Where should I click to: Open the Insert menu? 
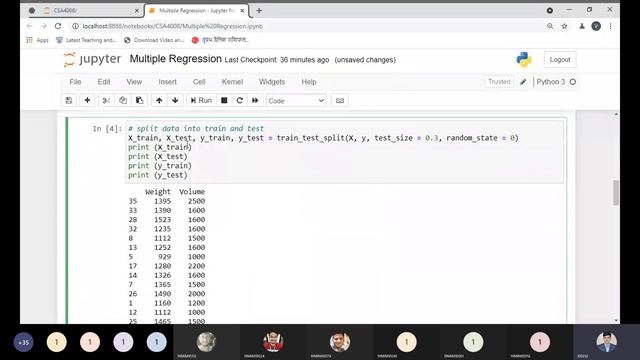[x=167, y=82]
